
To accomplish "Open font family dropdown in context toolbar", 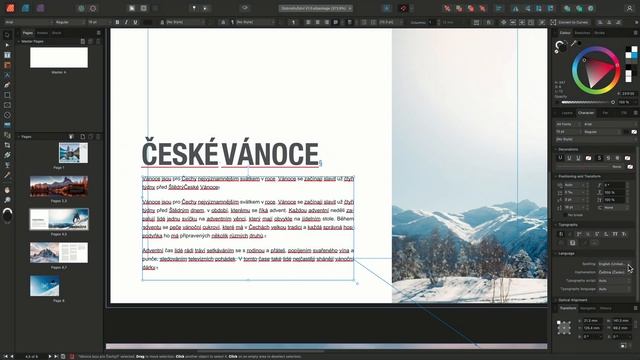I will 29,22.
